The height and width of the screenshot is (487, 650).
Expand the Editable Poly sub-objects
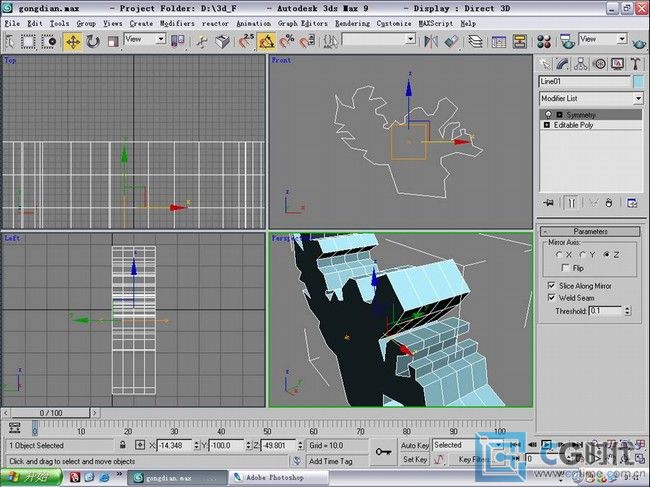tap(546, 125)
